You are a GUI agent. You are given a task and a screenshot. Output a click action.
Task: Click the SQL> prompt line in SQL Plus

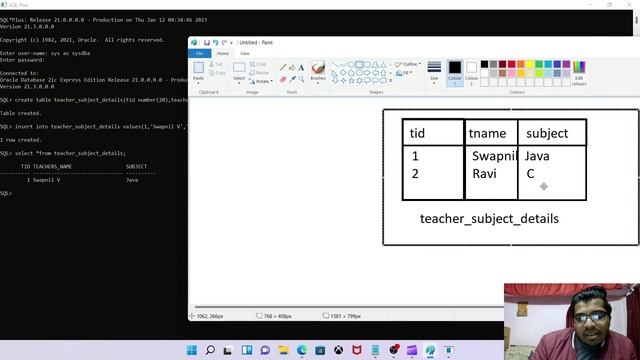[6, 193]
